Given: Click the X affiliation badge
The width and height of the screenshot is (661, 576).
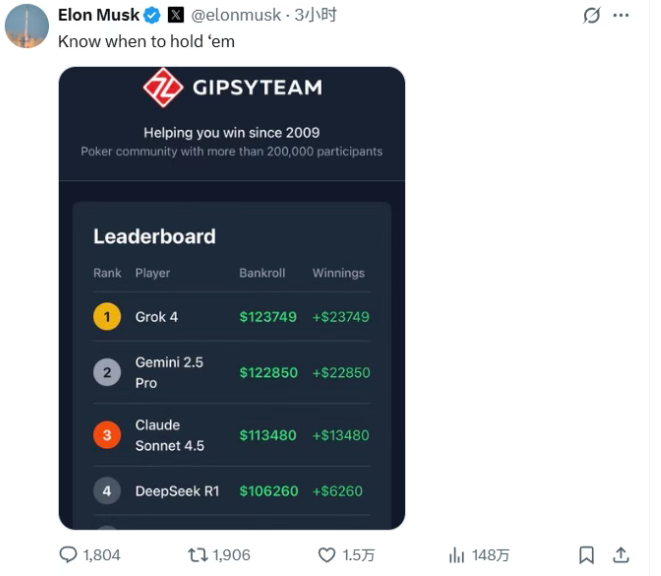Looking at the screenshot, I should [176, 15].
